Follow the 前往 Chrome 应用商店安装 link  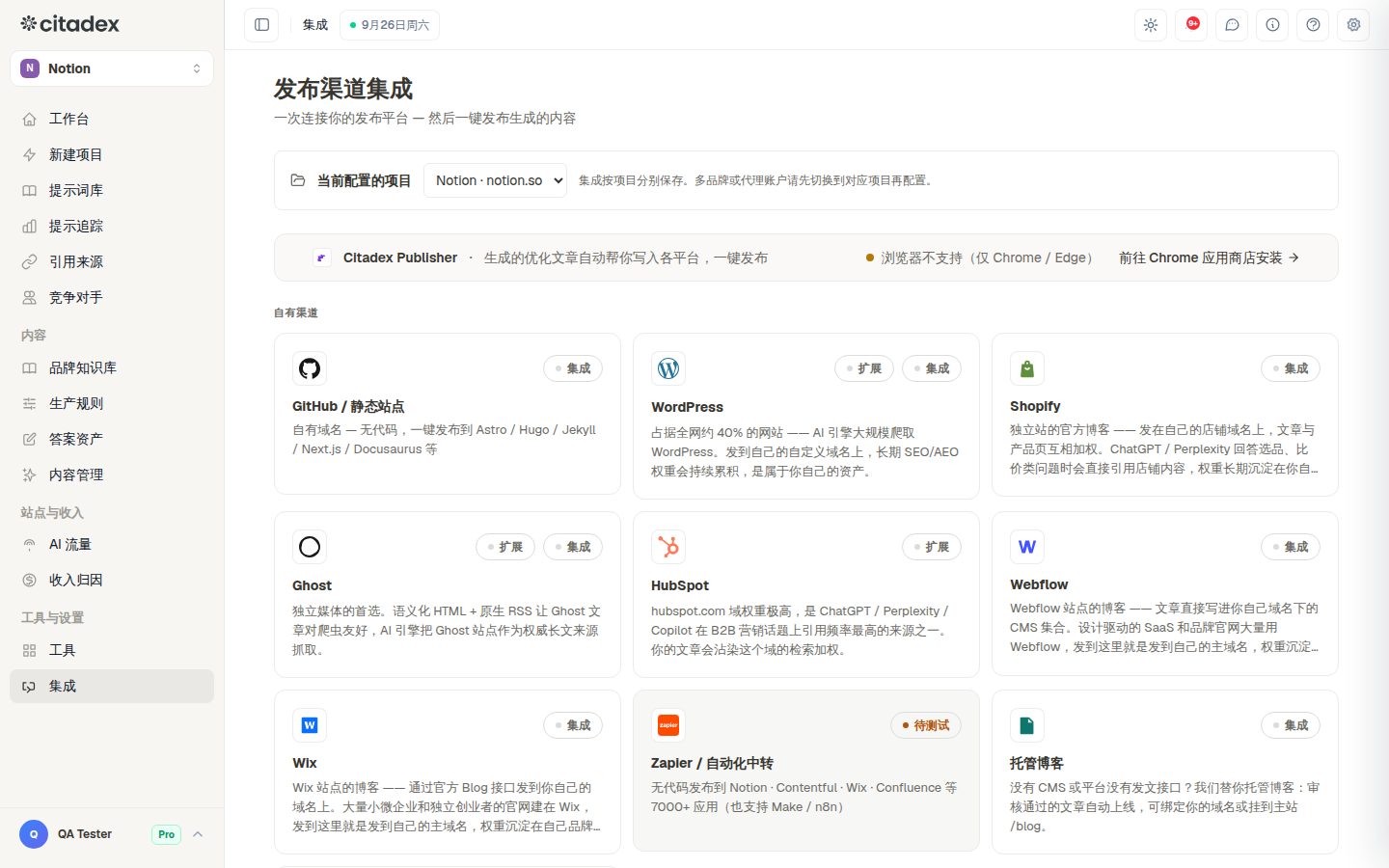coord(1209,258)
